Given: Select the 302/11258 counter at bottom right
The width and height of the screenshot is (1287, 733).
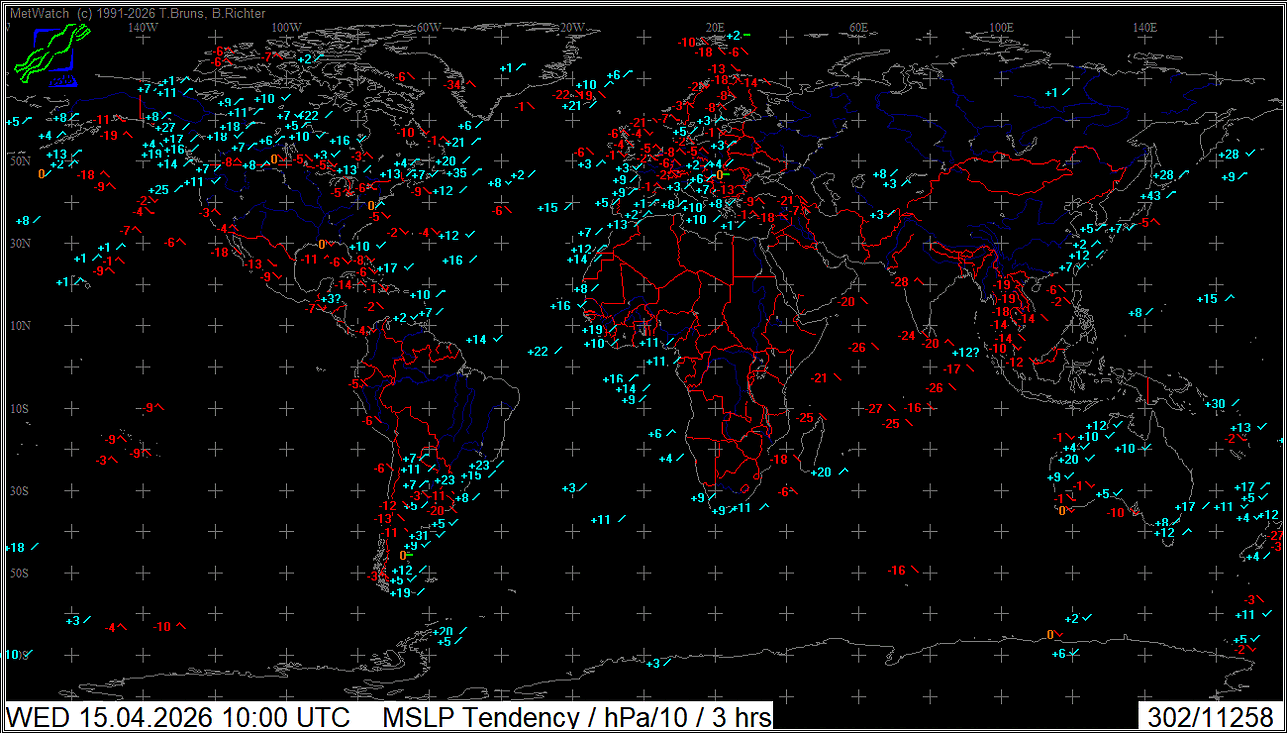Looking at the screenshot, I should click(x=1210, y=717).
